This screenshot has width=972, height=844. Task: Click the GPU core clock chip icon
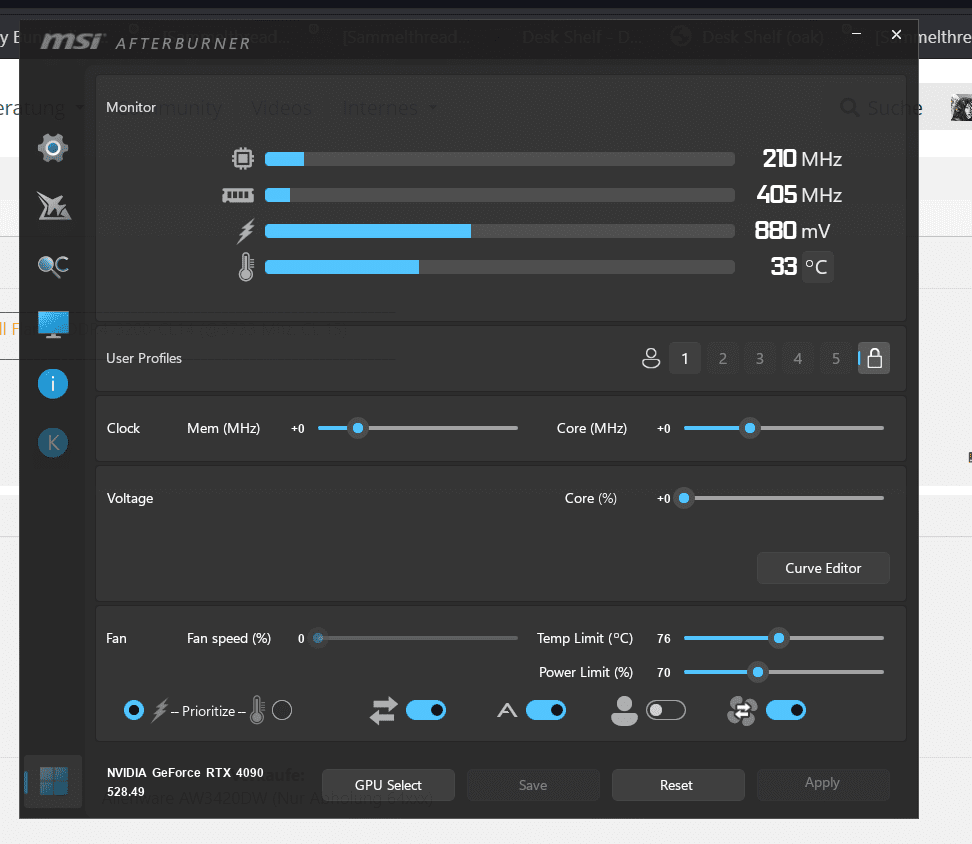click(x=243, y=159)
